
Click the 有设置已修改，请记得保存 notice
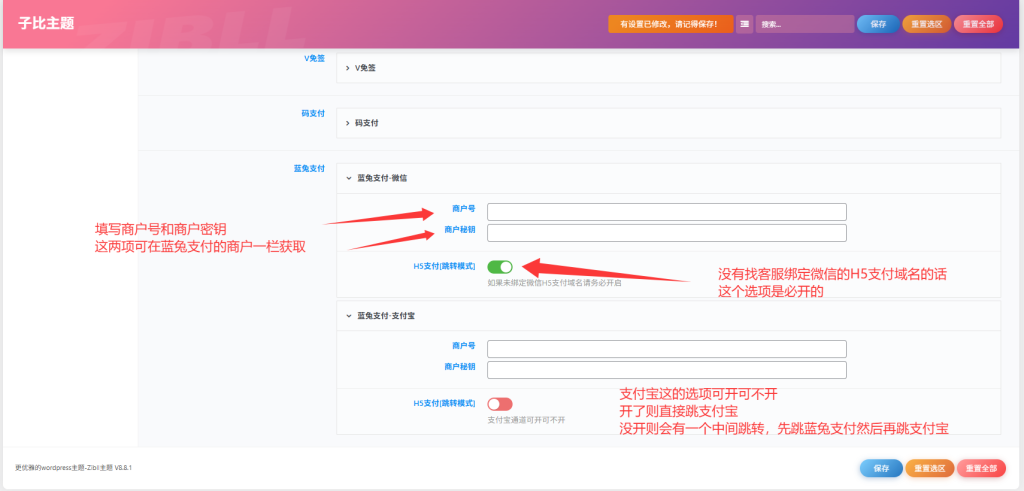point(671,24)
